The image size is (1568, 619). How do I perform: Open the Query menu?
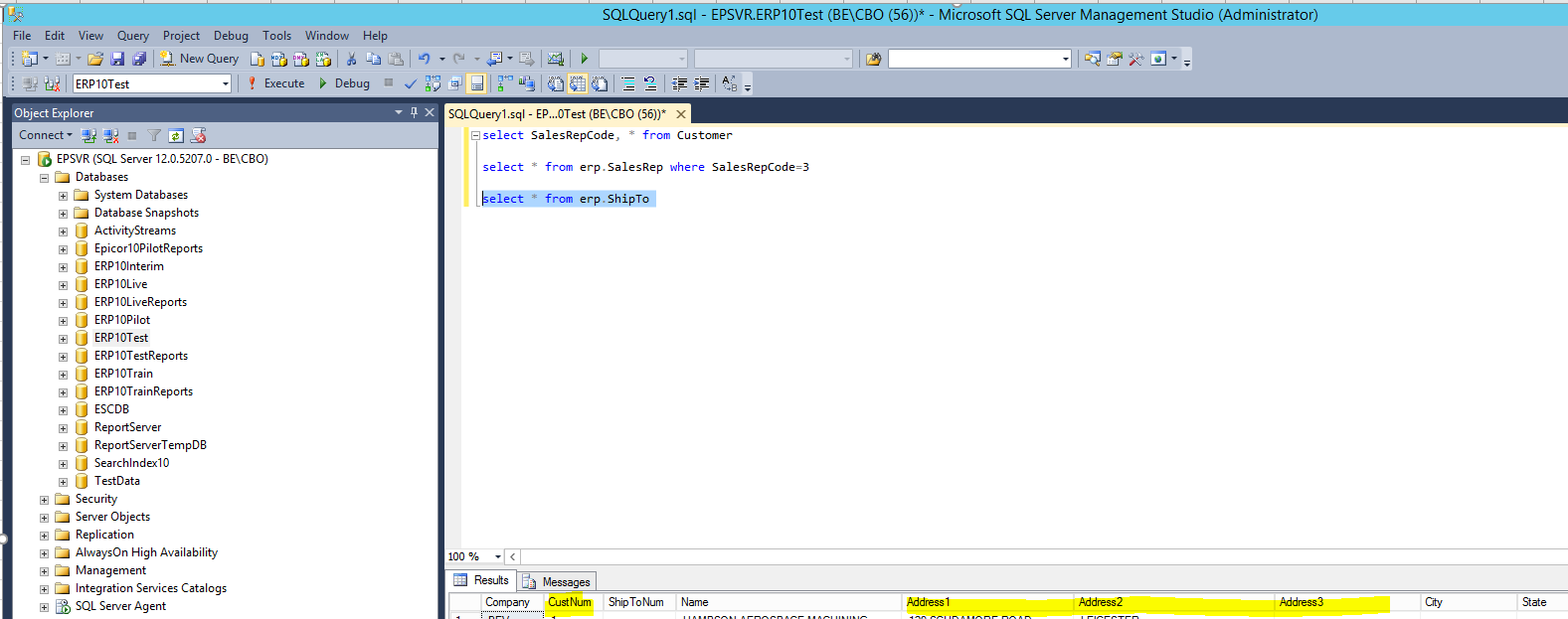click(133, 36)
